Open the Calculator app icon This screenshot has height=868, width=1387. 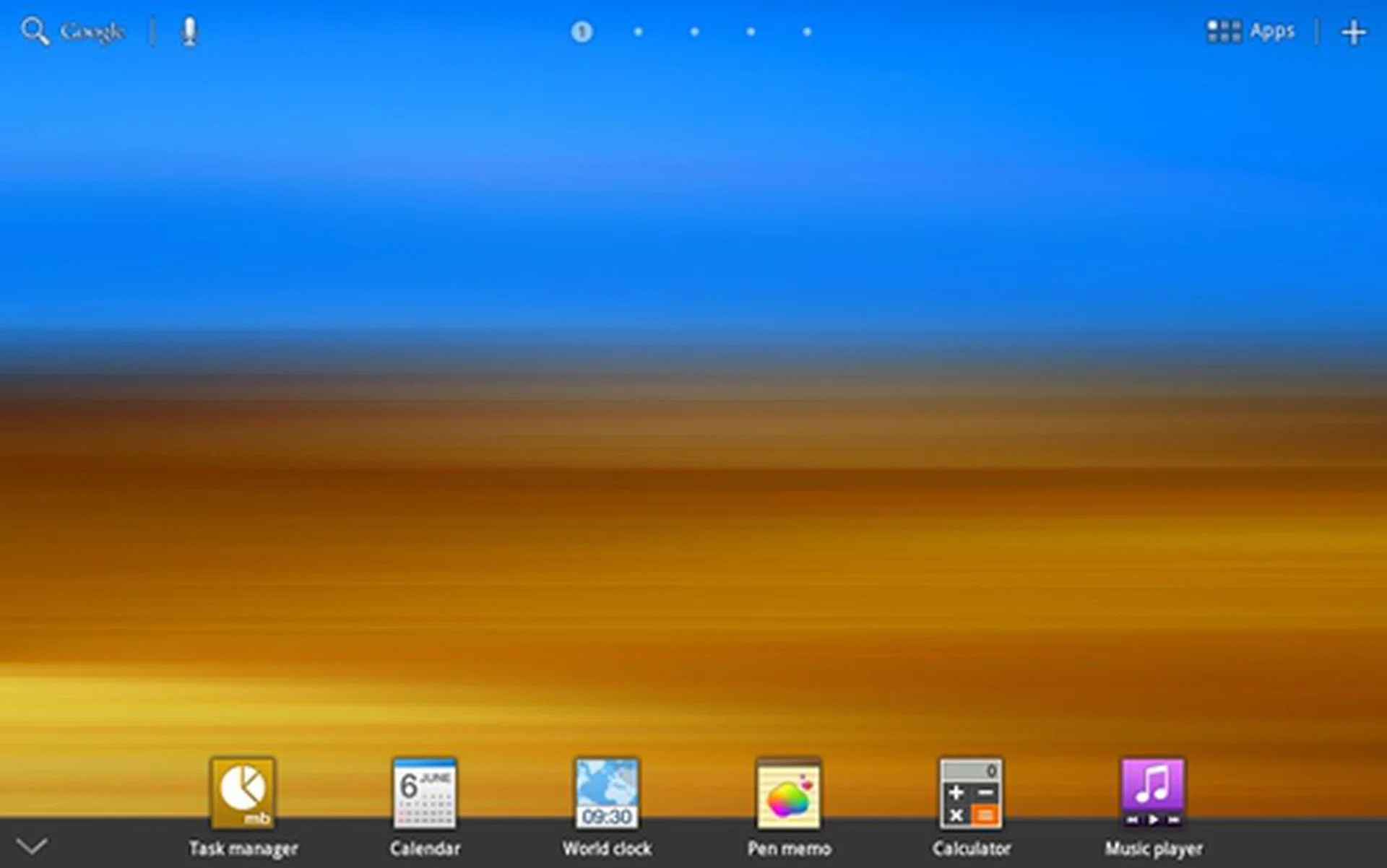(x=971, y=793)
